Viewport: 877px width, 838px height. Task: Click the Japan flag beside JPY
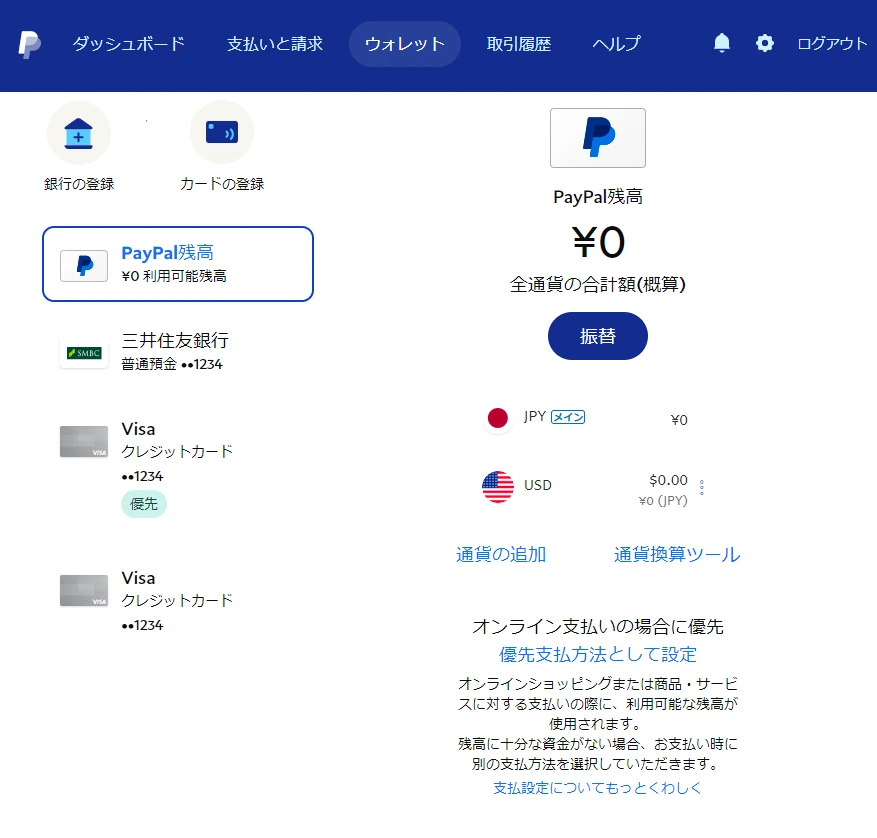click(497, 418)
